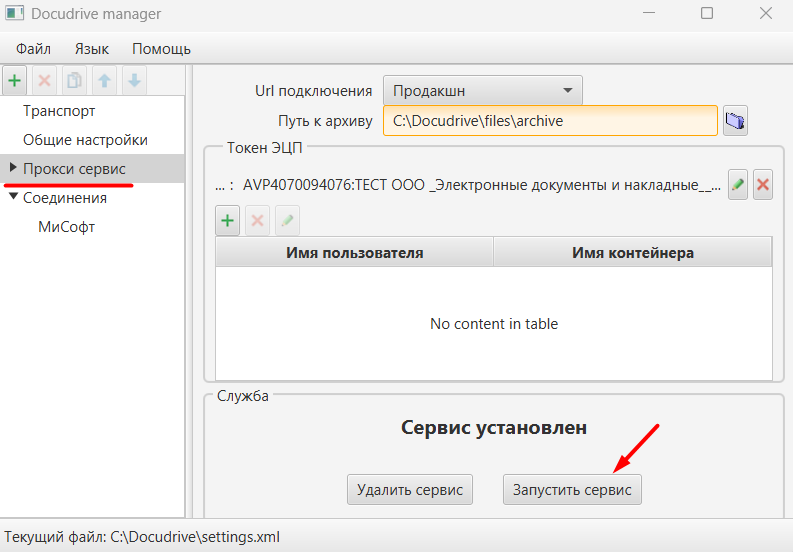This screenshot has height=552, width=793.
Task: Collapse the Соединения tree node
Action: coord(14,196)
